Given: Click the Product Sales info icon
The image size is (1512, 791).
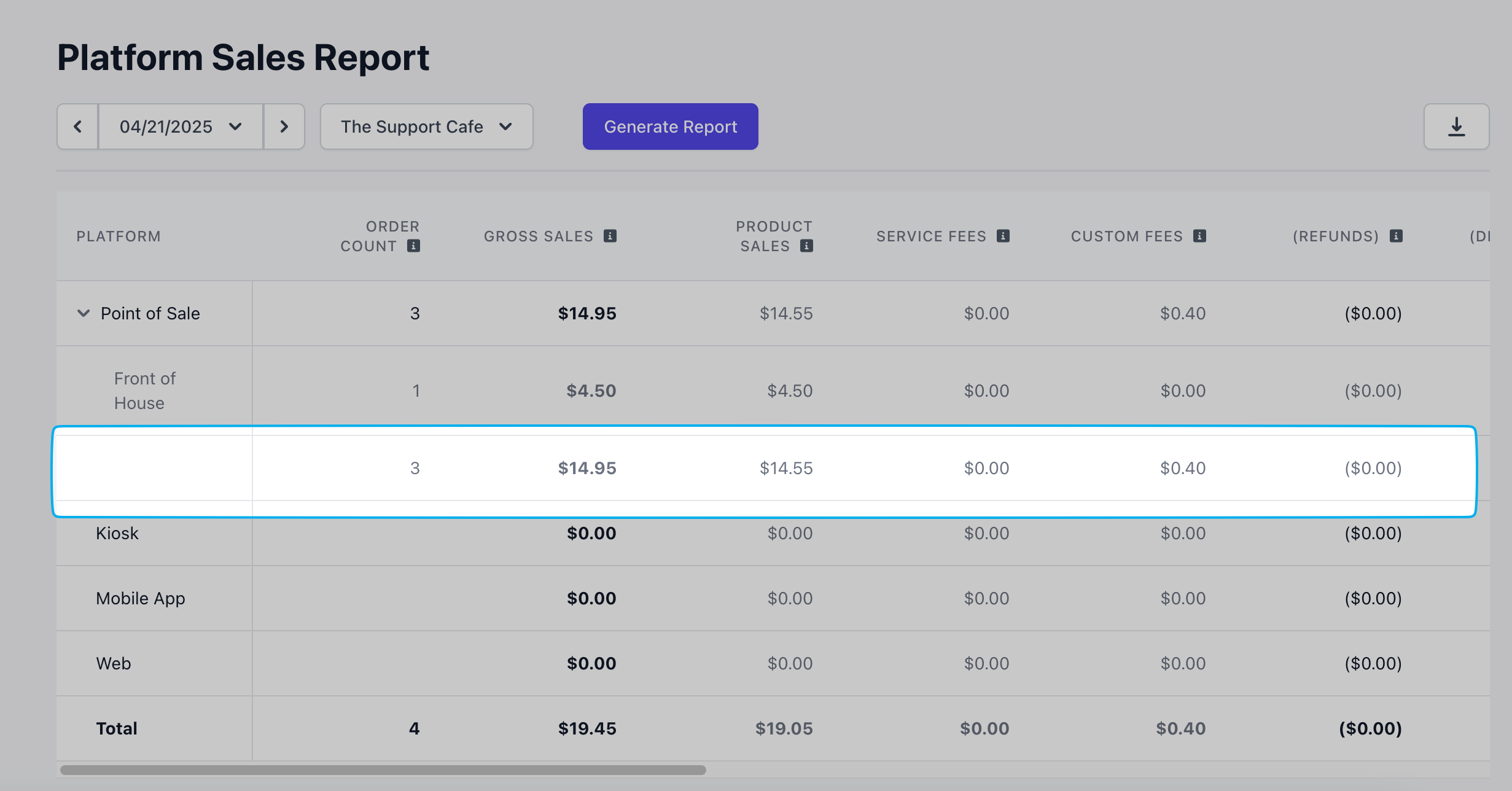Looking at the screenshot, I should tap(807, 246).
